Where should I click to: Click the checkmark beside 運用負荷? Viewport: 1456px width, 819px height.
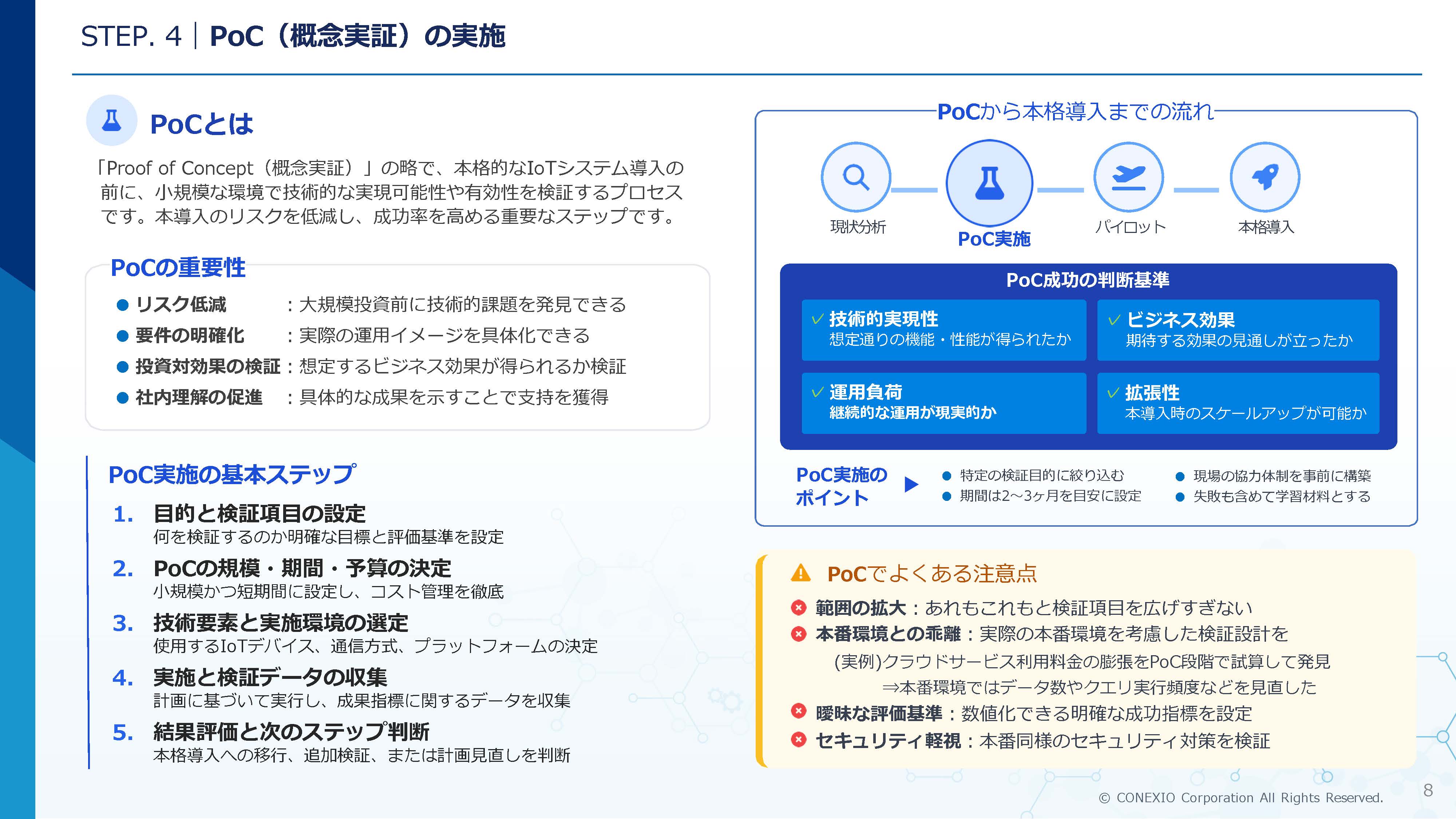(x=817, y=392)
